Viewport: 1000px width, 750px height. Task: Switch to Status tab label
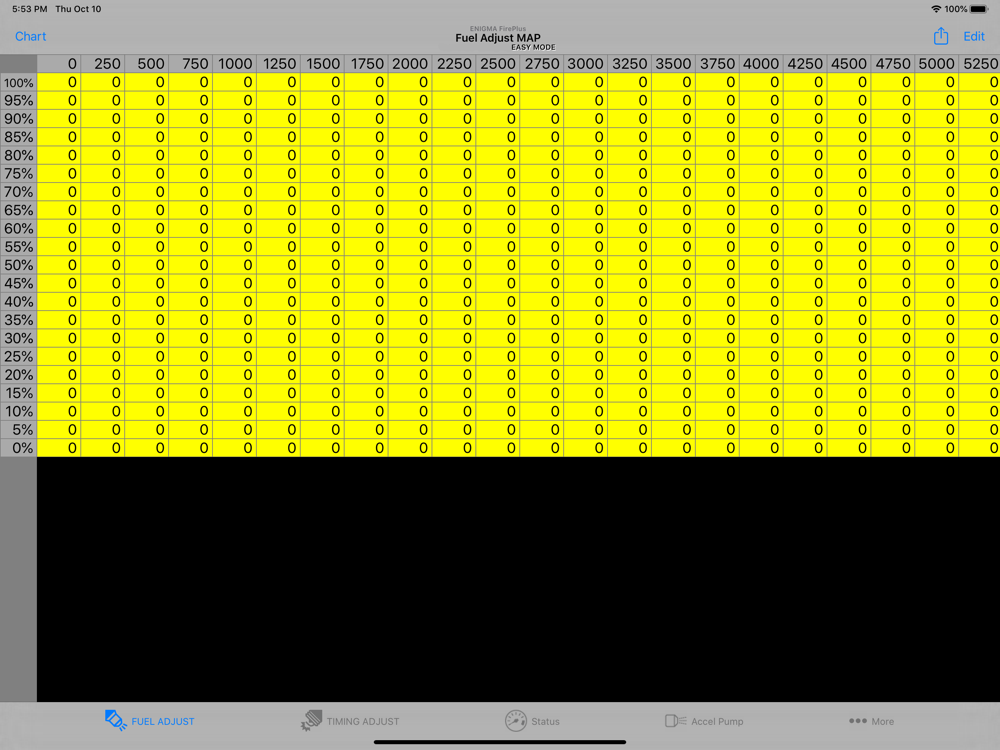(x=545, y=721)
